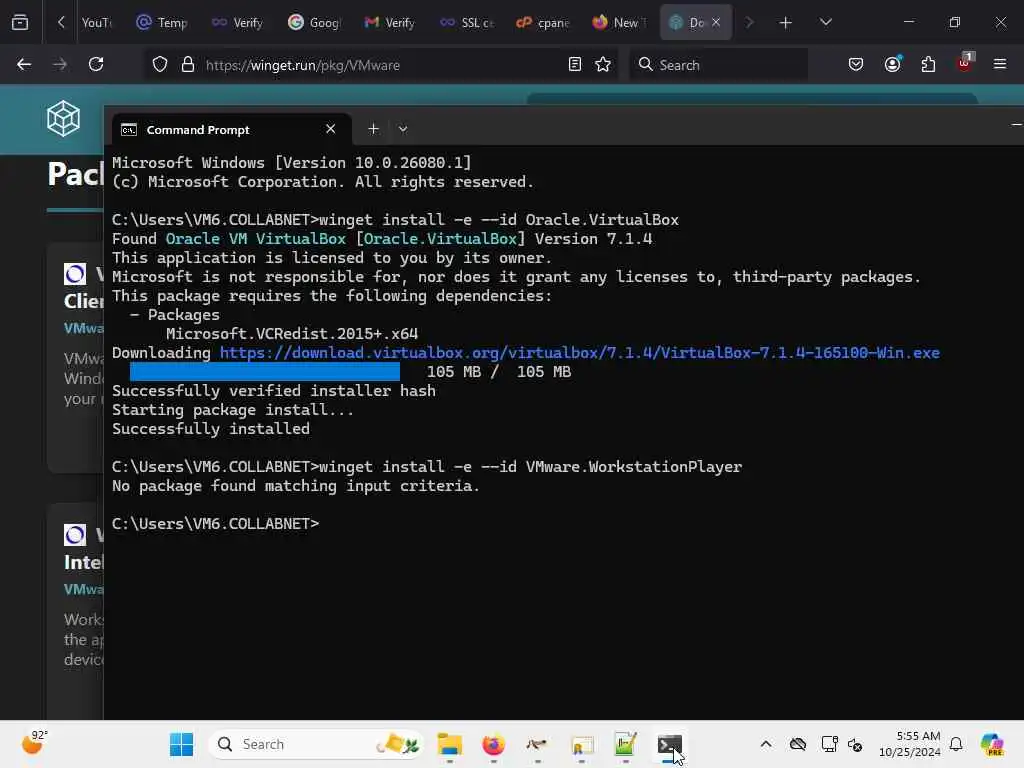Open the VirtualBox download URL link
This screenshot has height=768, width=1024.
(x=579, y=353)
